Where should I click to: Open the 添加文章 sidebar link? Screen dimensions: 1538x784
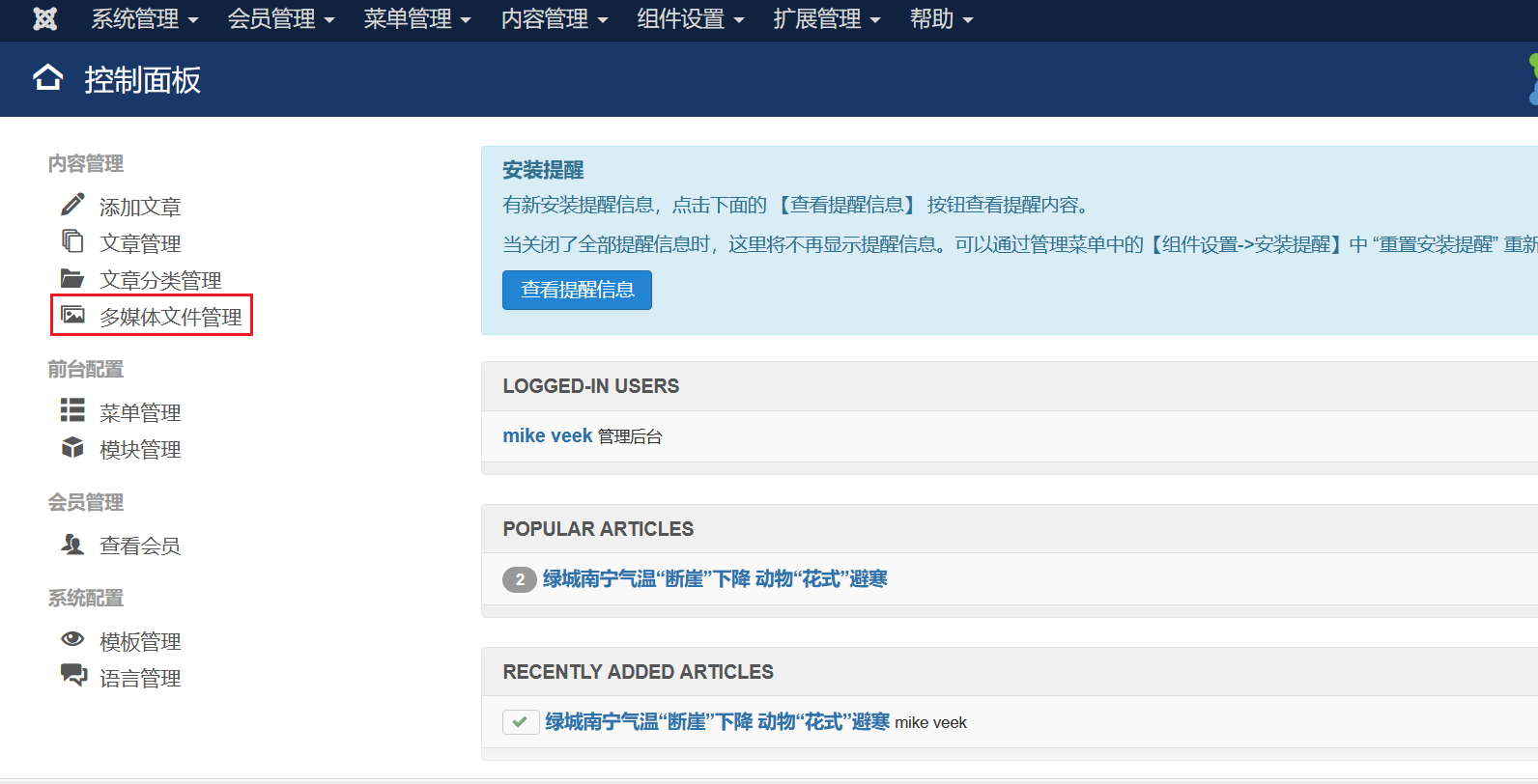[x=140, y=207]
